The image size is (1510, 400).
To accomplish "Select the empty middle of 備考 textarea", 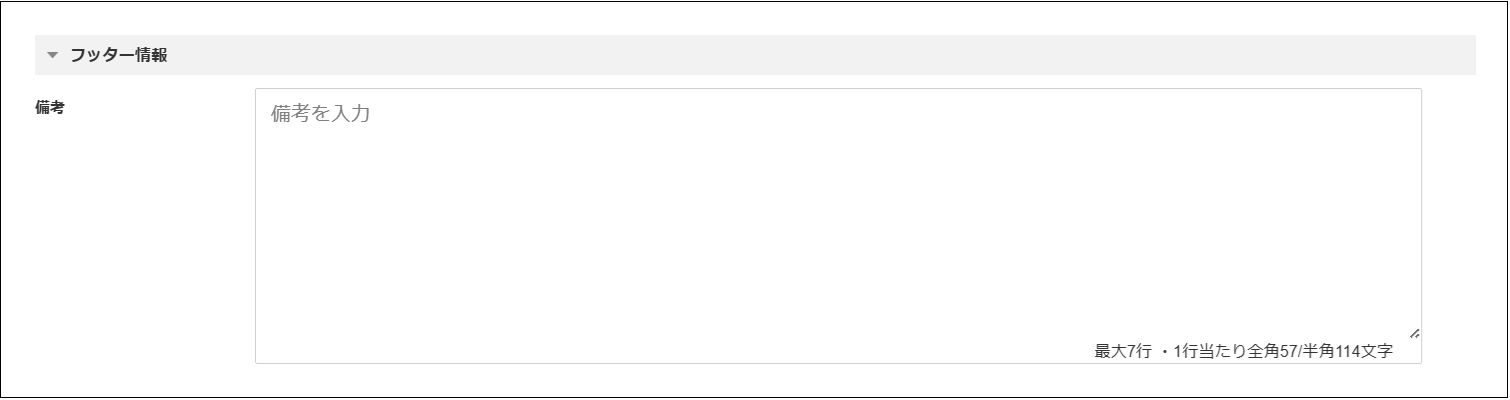I will pyautogui.click(x=837, y=225).
